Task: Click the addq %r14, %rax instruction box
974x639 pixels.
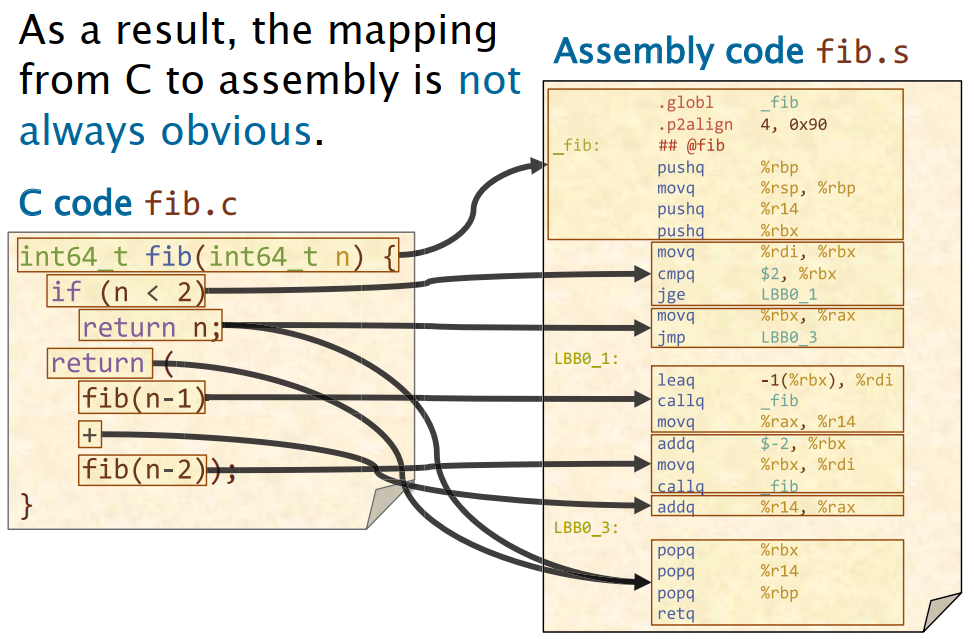Action: 725,507
